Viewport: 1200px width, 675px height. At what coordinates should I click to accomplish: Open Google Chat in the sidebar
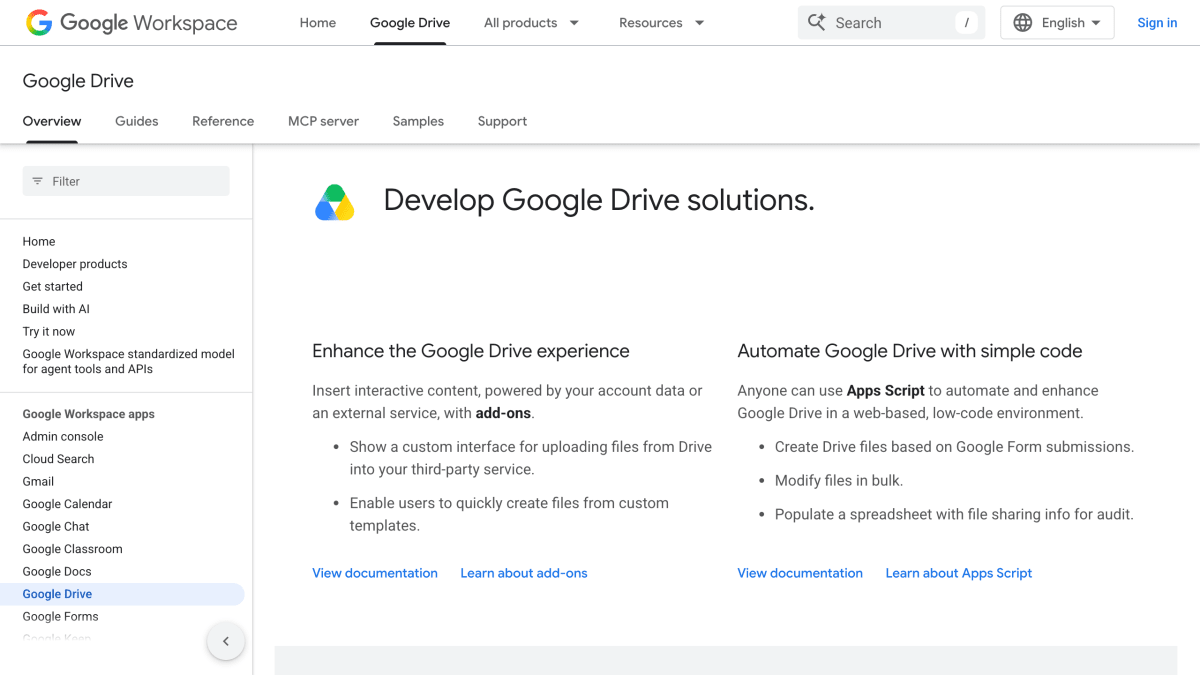[56, 526]
